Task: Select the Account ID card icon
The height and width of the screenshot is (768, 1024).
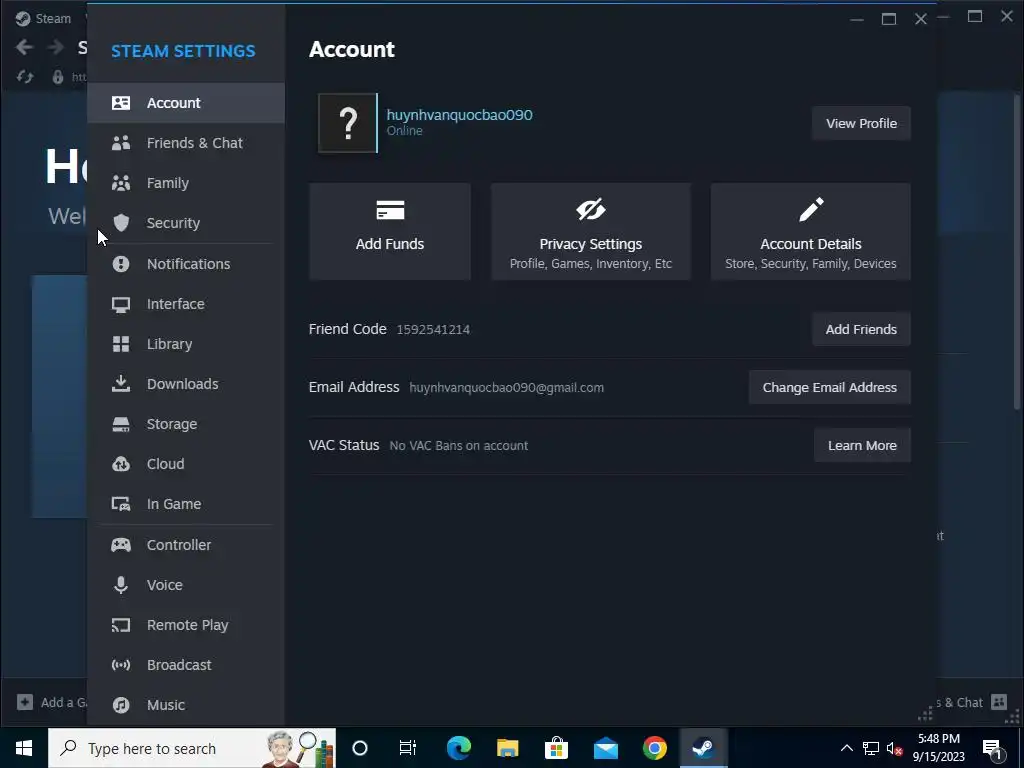Action: coord(121,103)
